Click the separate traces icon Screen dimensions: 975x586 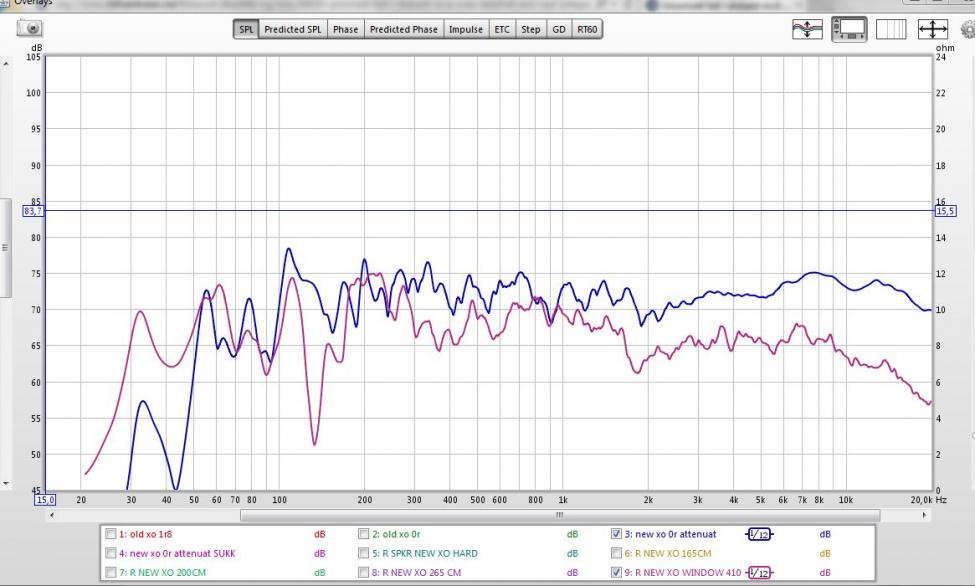pyautogui.click(x=807, y=29)
